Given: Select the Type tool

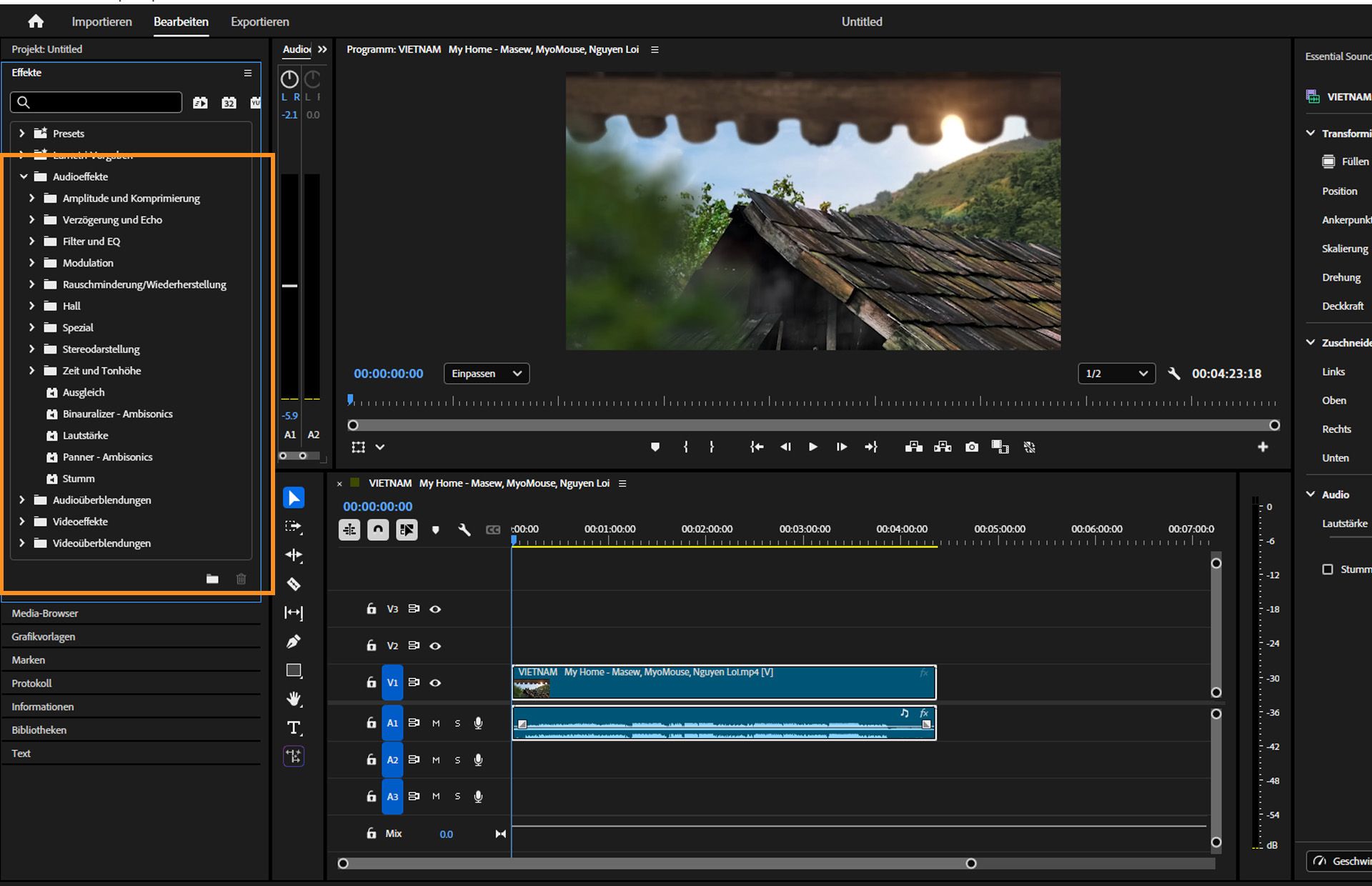Looking at the screenshot, I should [x=294, y=727].
